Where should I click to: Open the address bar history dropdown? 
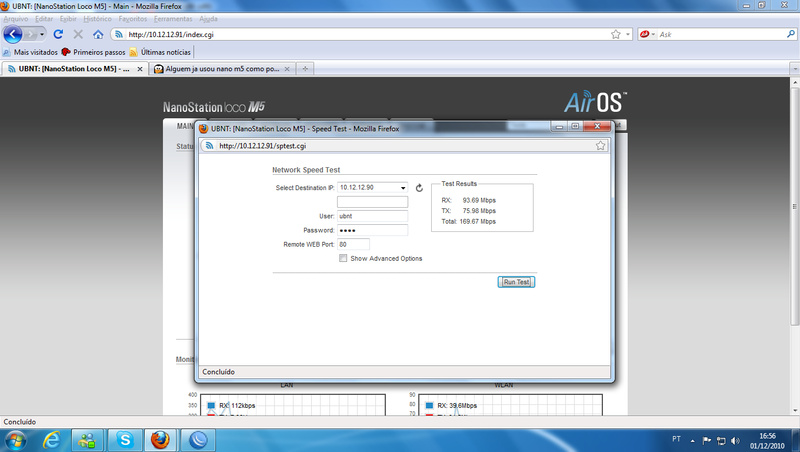point(628,34)
